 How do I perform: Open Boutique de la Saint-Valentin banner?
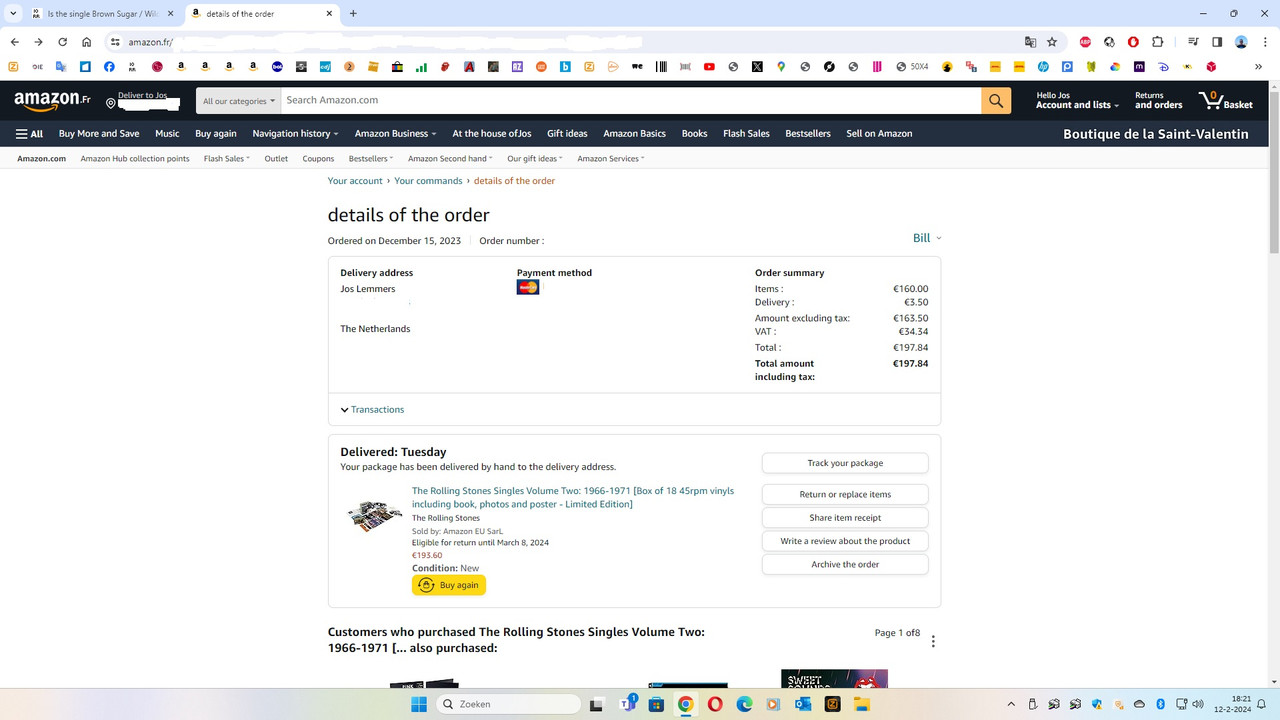[1155, 133]
